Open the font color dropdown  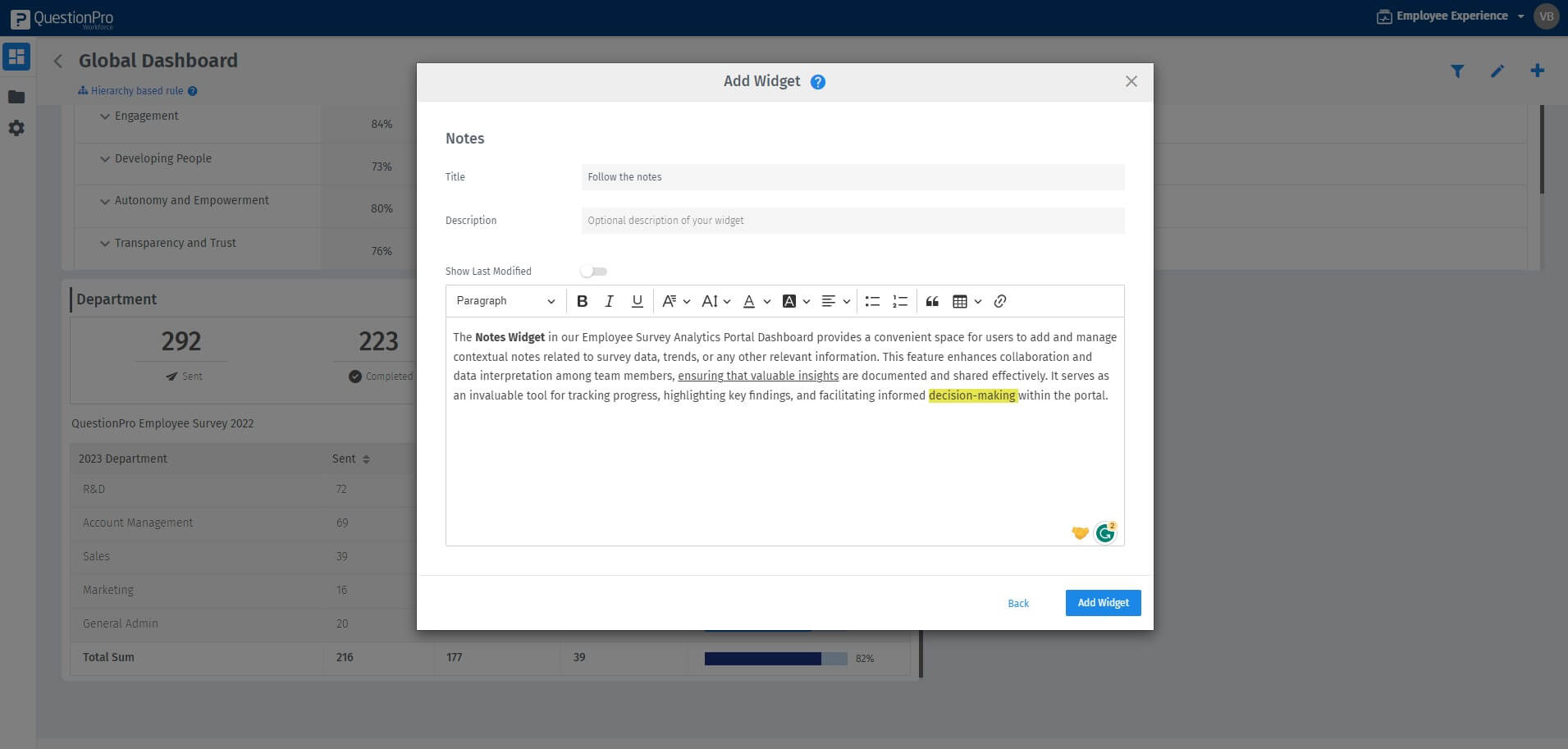(756, 301)
